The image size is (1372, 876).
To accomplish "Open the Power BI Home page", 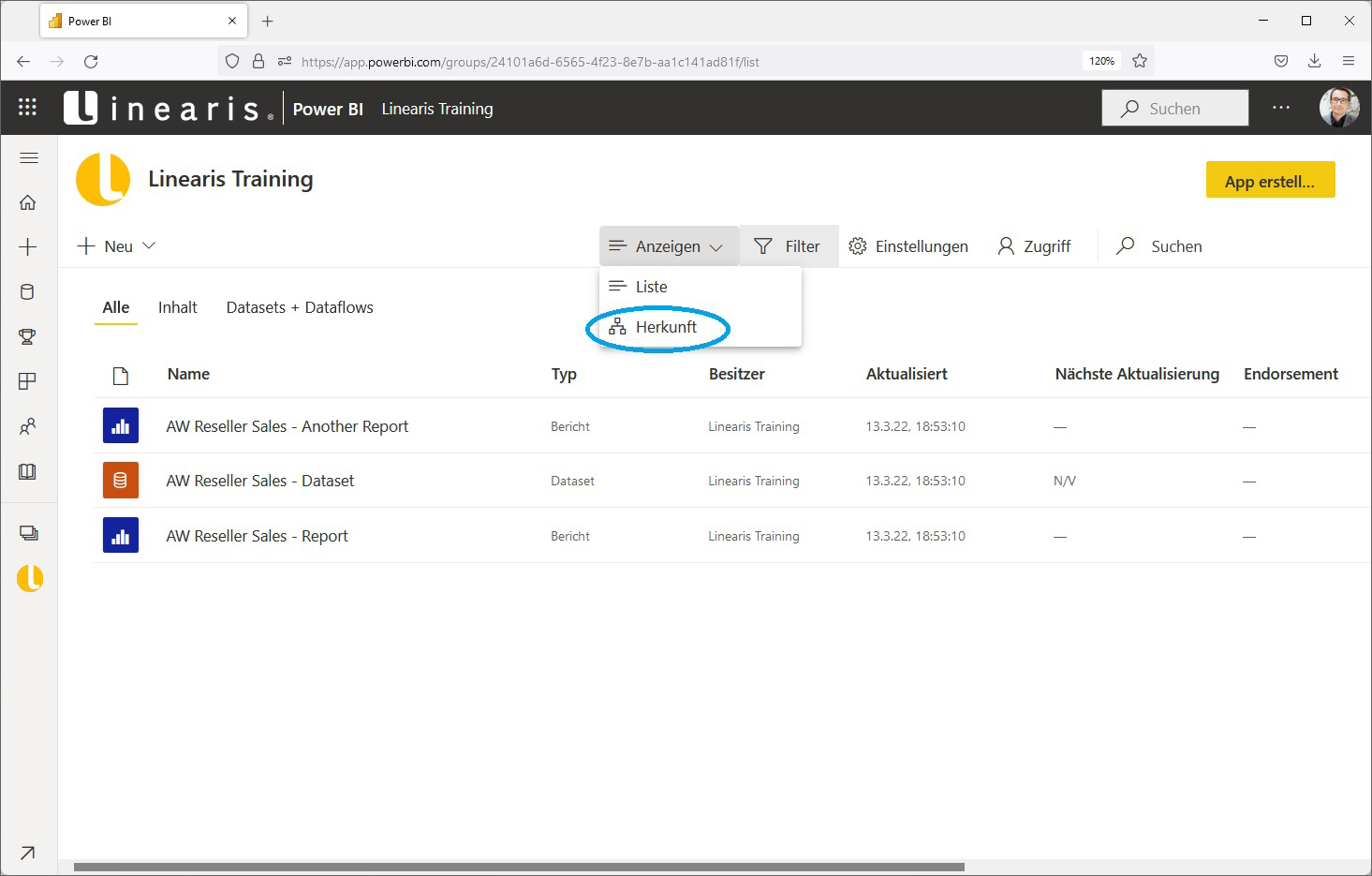I will [x=28, y=202].
